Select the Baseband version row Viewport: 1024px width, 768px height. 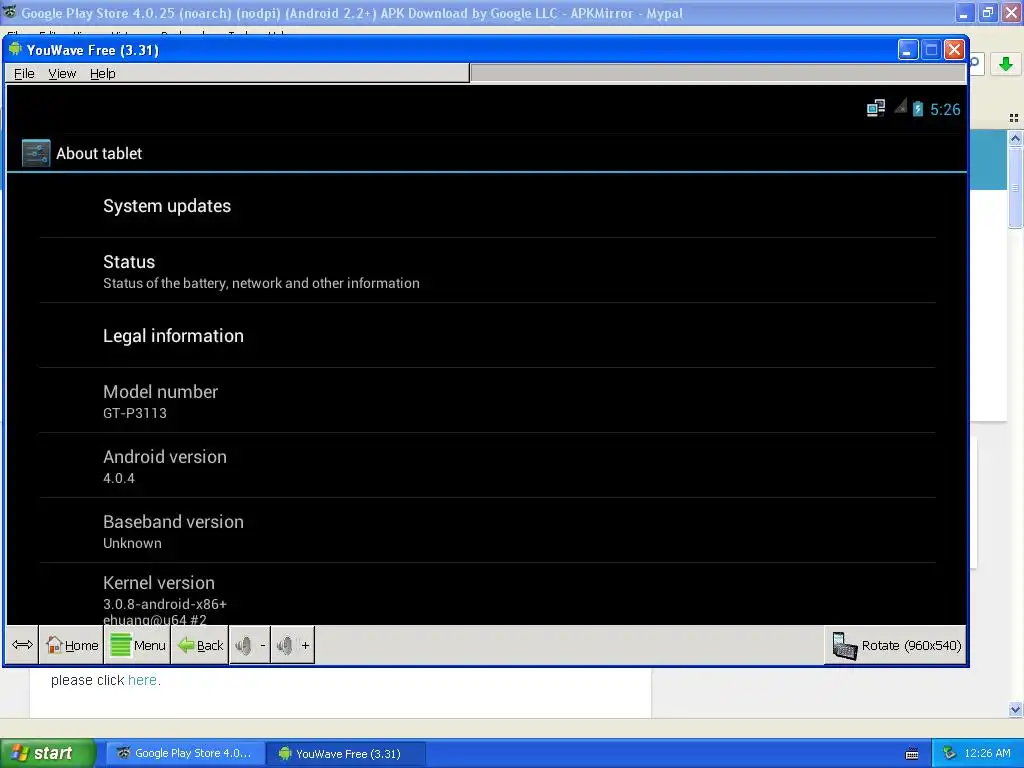point(487,530)
